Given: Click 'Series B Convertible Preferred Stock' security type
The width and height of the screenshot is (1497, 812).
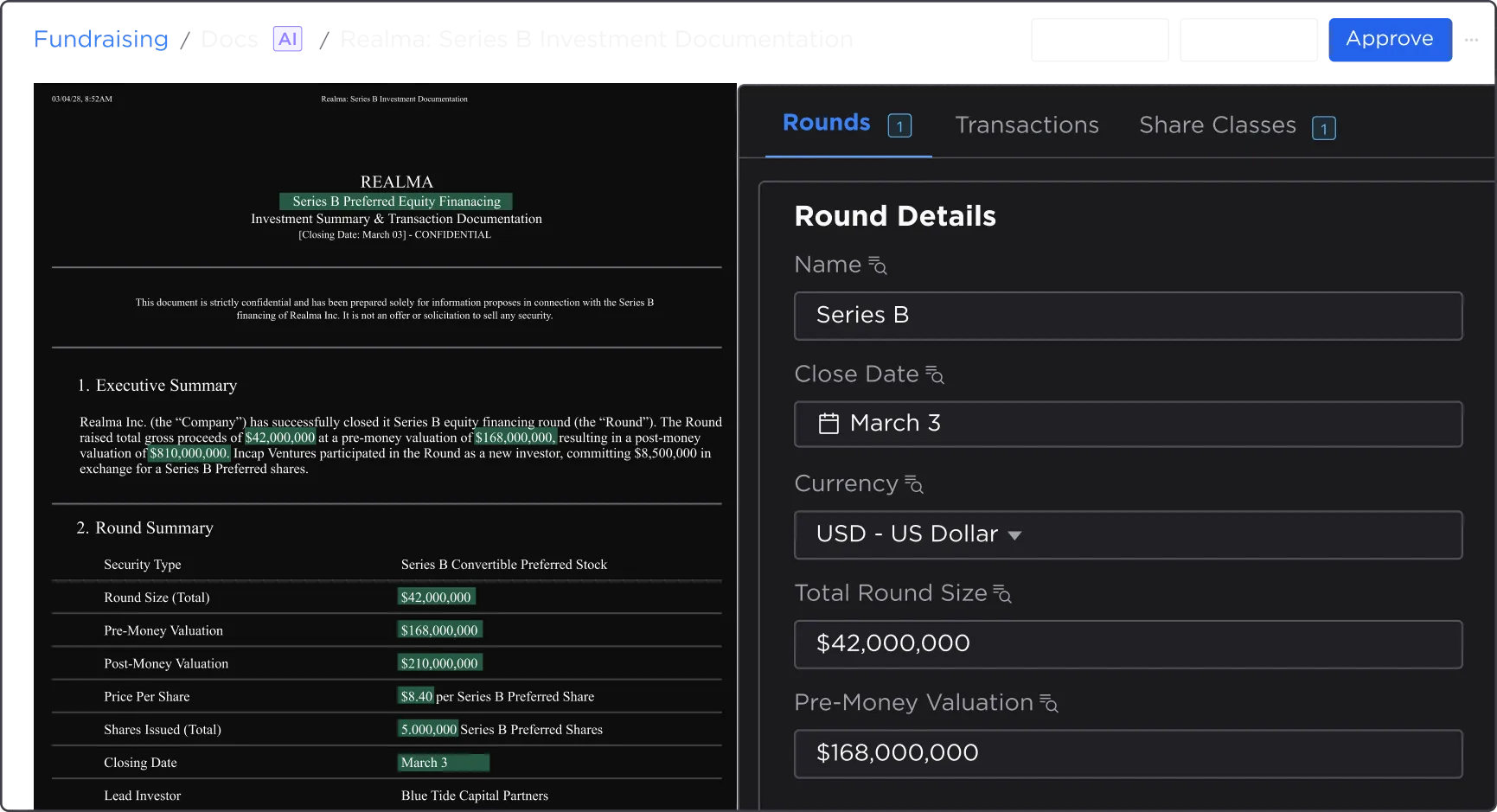Looking at the screenshot, I should 504,565.
